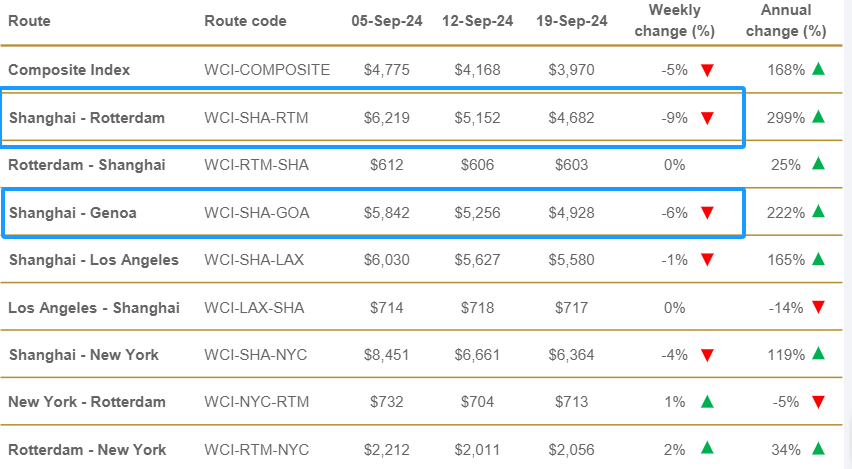The image size is (852, 469).
Task: Click the red down arrow in Composite Index weekly change
Action: 707,70
